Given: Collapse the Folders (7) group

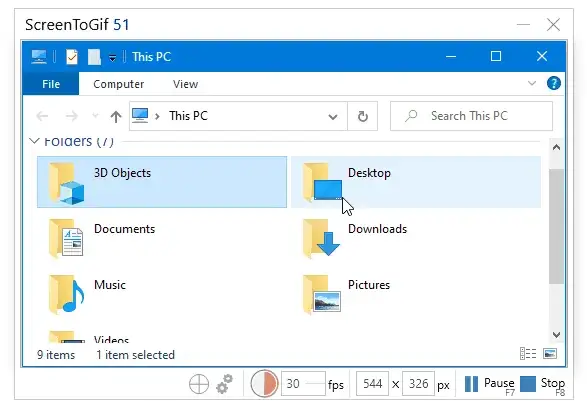Looking at the screenshot, I should click(x=34, y=141).
